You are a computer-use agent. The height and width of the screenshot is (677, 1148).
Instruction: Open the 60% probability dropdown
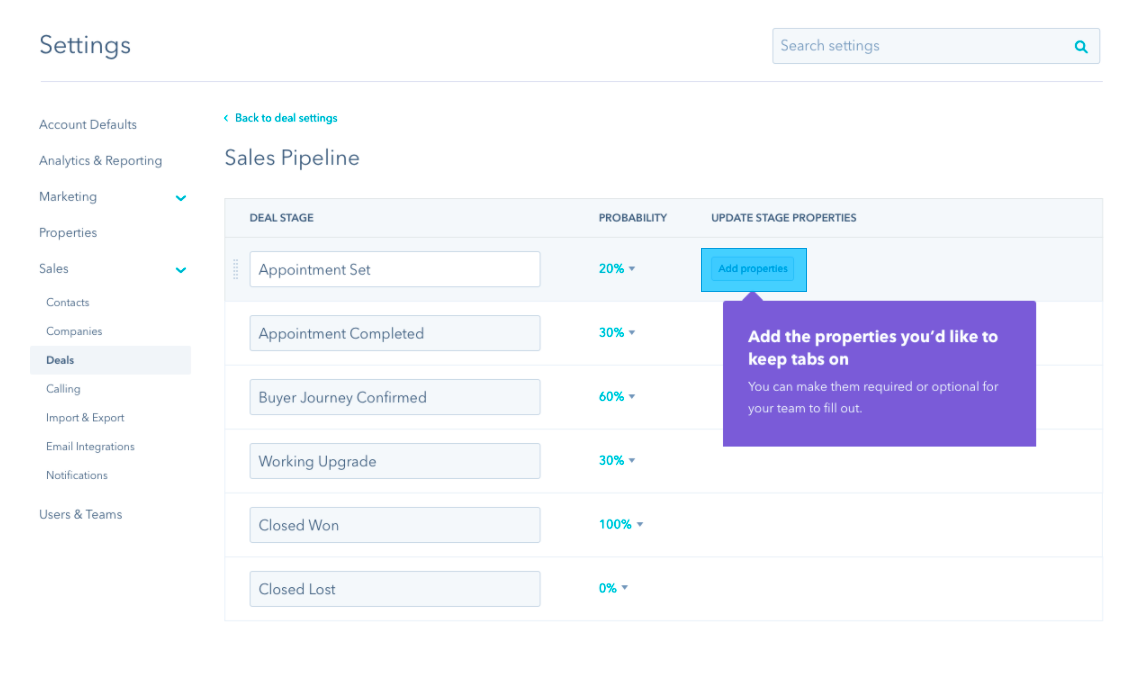coord(617,397)
